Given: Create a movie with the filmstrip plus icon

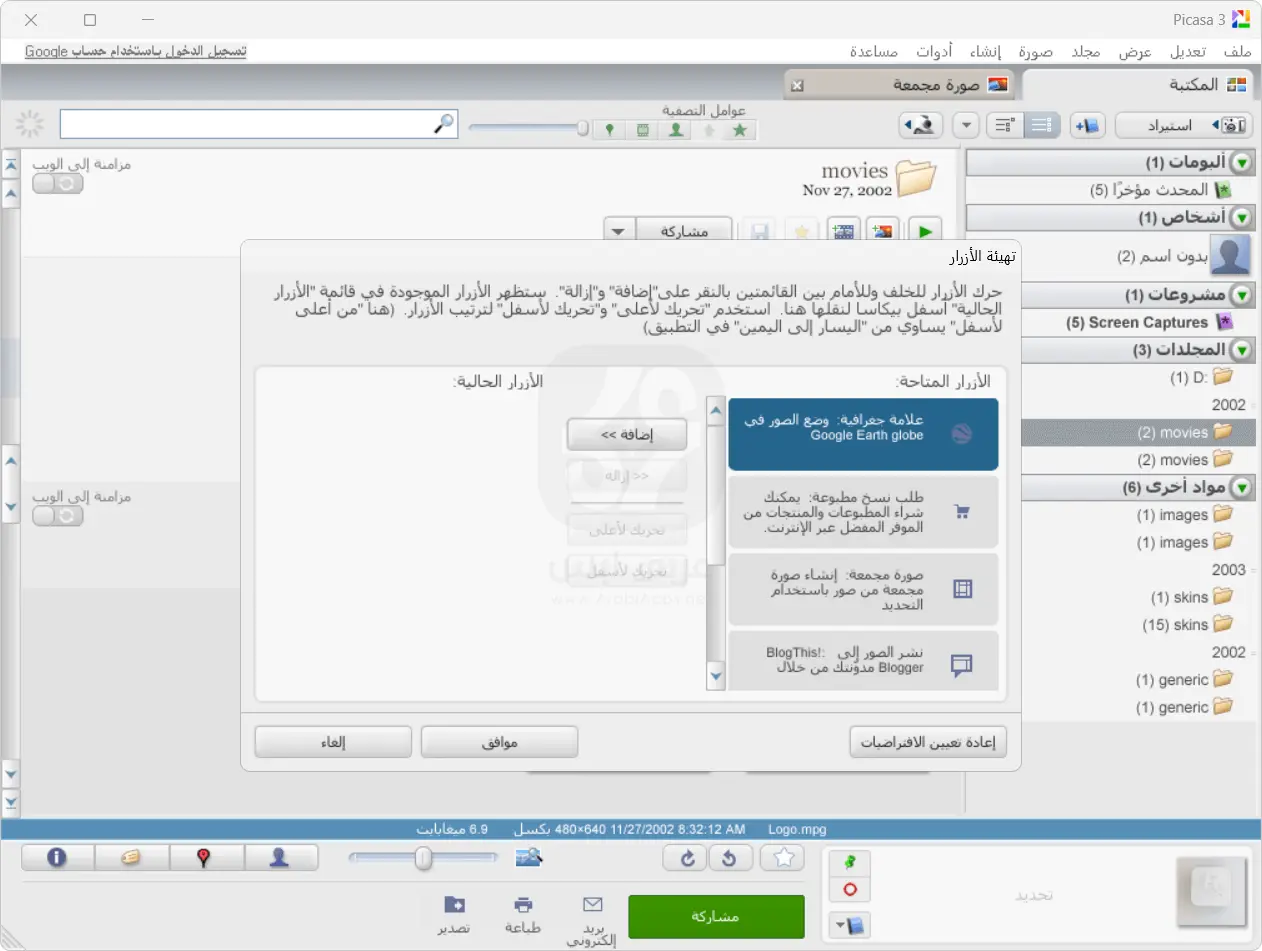Looking at the screenshot, I should click(x=843, y=230).
